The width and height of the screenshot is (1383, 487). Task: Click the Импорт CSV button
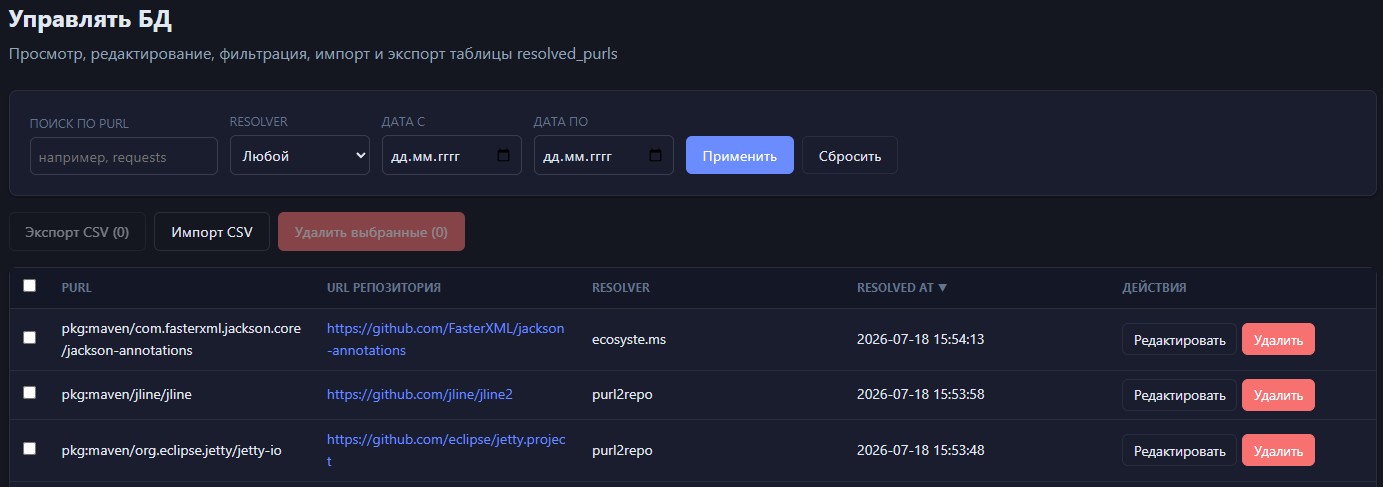coord(212,232)
